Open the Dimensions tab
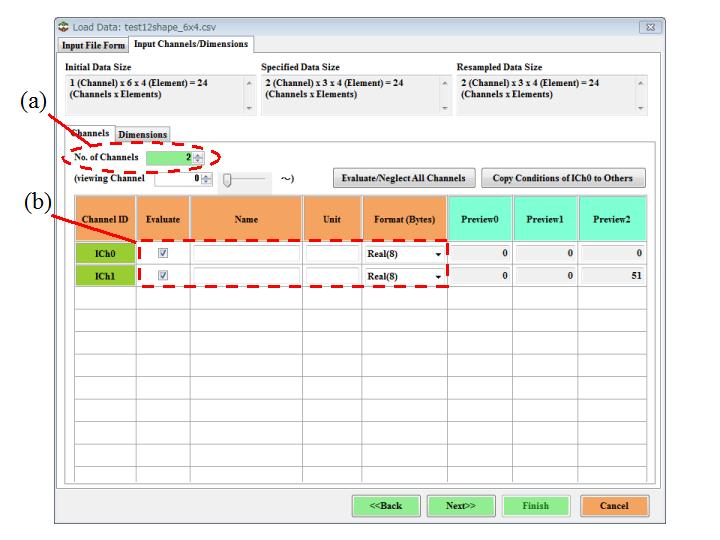 pos(143,134)
